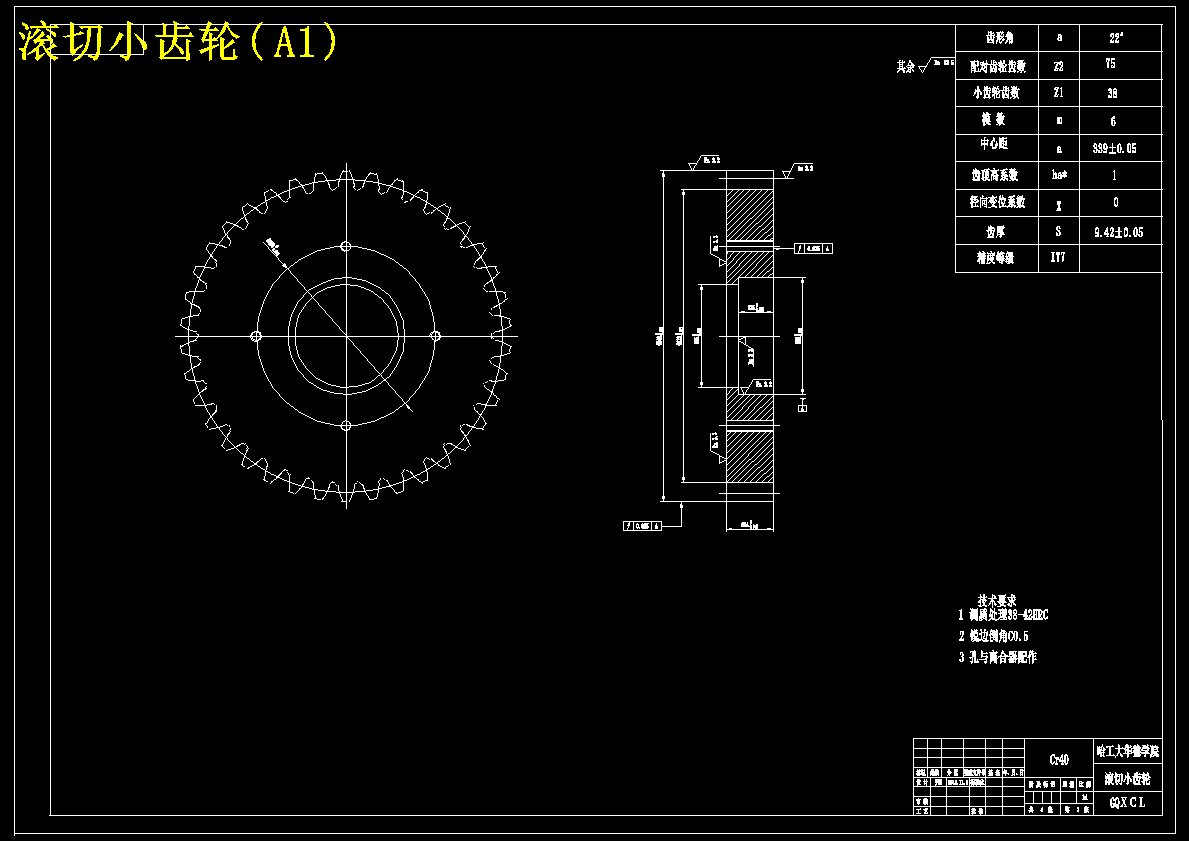Select the S symbol cell
Image resolution: width=1189 pixels, height=841 pixels.
(1059, 231)
